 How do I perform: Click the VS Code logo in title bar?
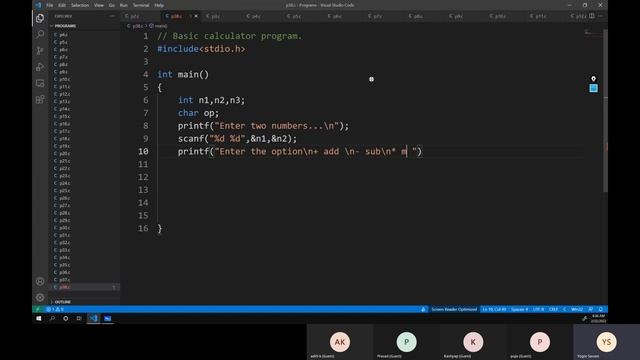[38, 5]
